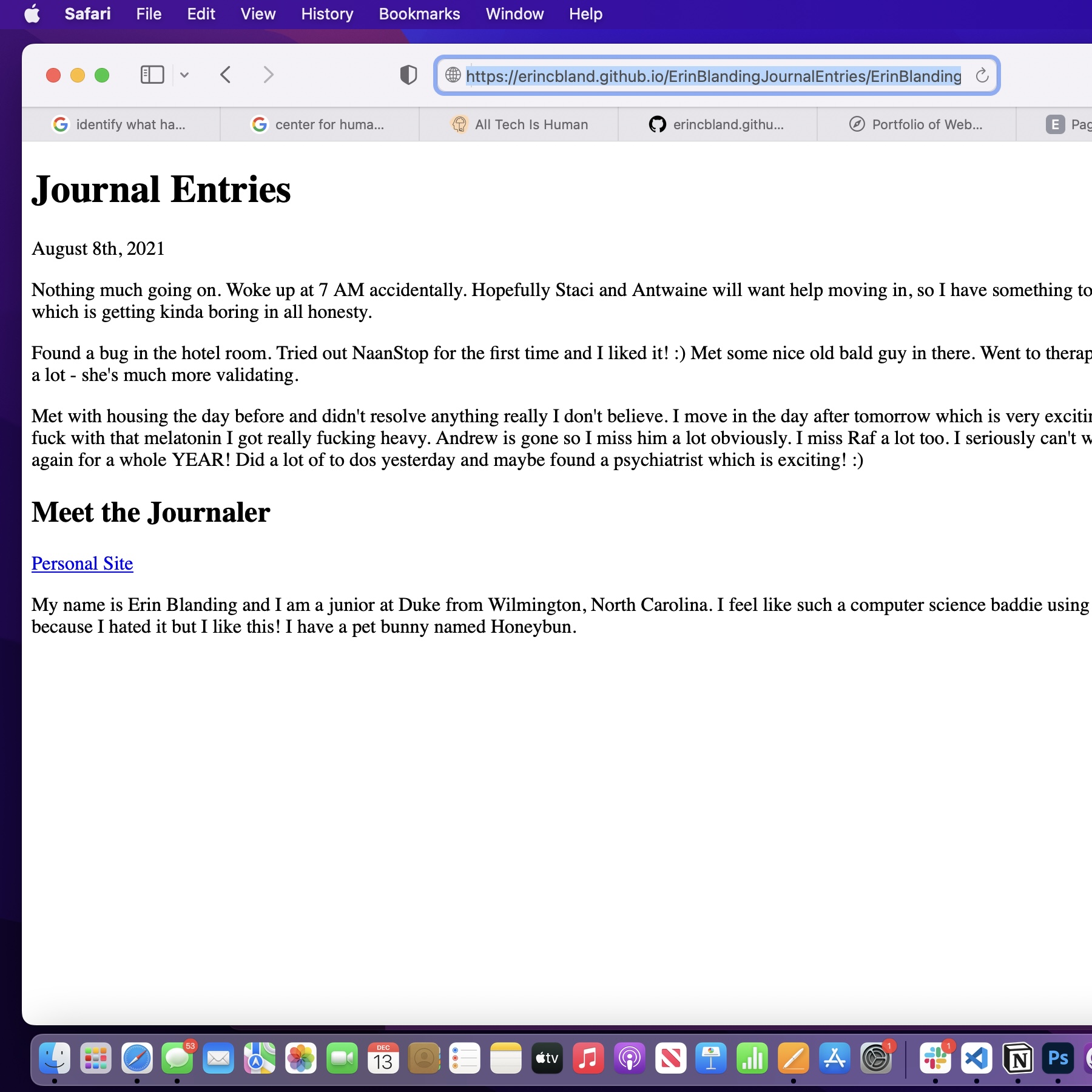Open Messages app in dock
The height and width of the screenshot is (1092, 1092).
click(177, 1059)
